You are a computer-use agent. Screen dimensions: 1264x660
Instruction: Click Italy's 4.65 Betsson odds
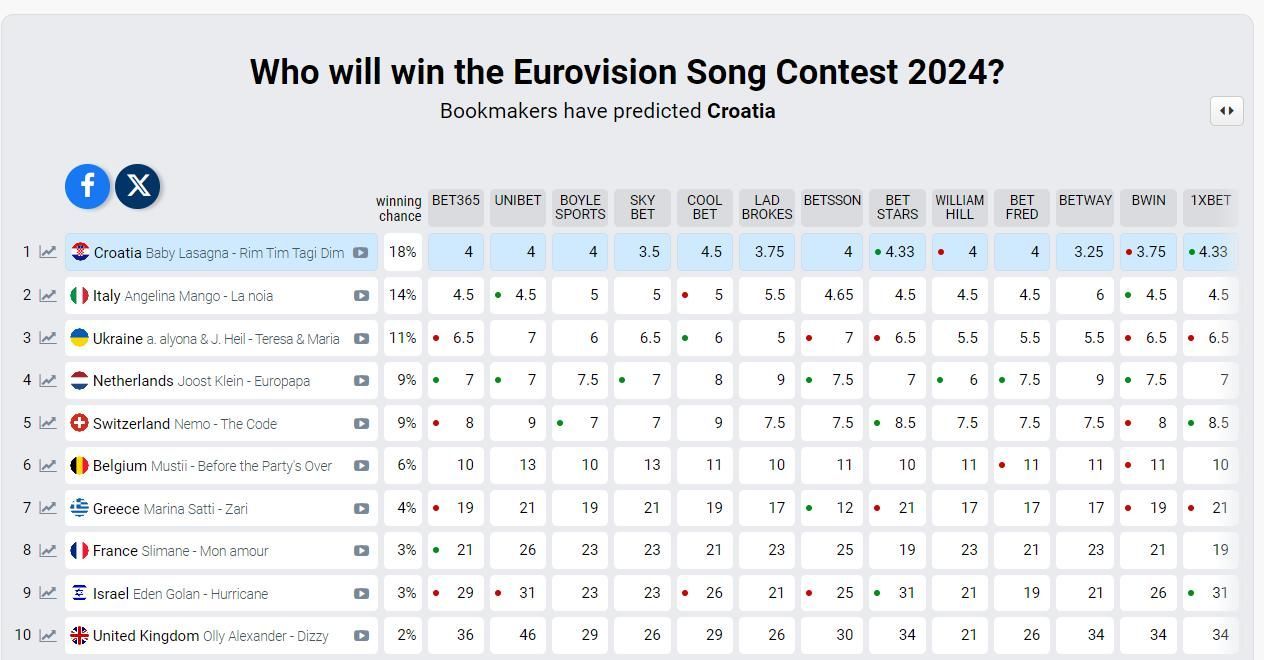point(831,295)
